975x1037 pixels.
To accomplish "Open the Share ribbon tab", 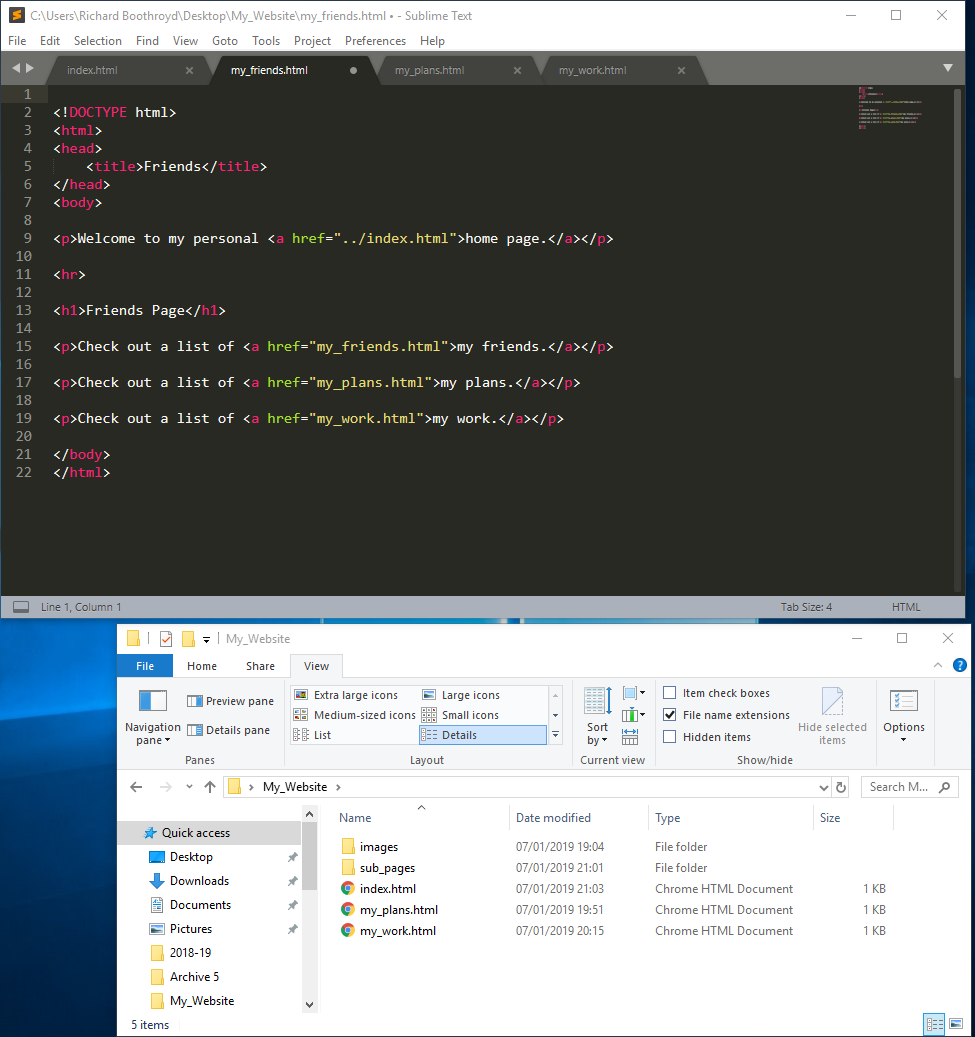I will point(260,666).
